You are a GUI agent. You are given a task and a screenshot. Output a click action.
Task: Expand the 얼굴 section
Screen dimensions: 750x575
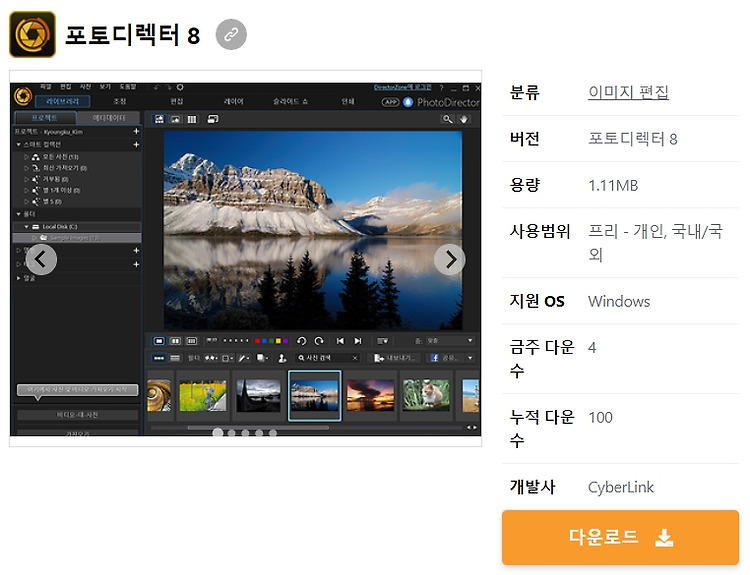point(19,278)
